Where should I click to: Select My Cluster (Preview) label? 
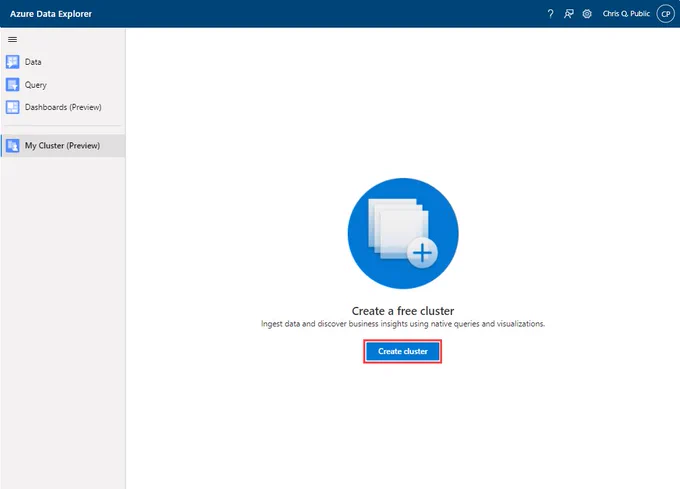(x=62, y=146)
